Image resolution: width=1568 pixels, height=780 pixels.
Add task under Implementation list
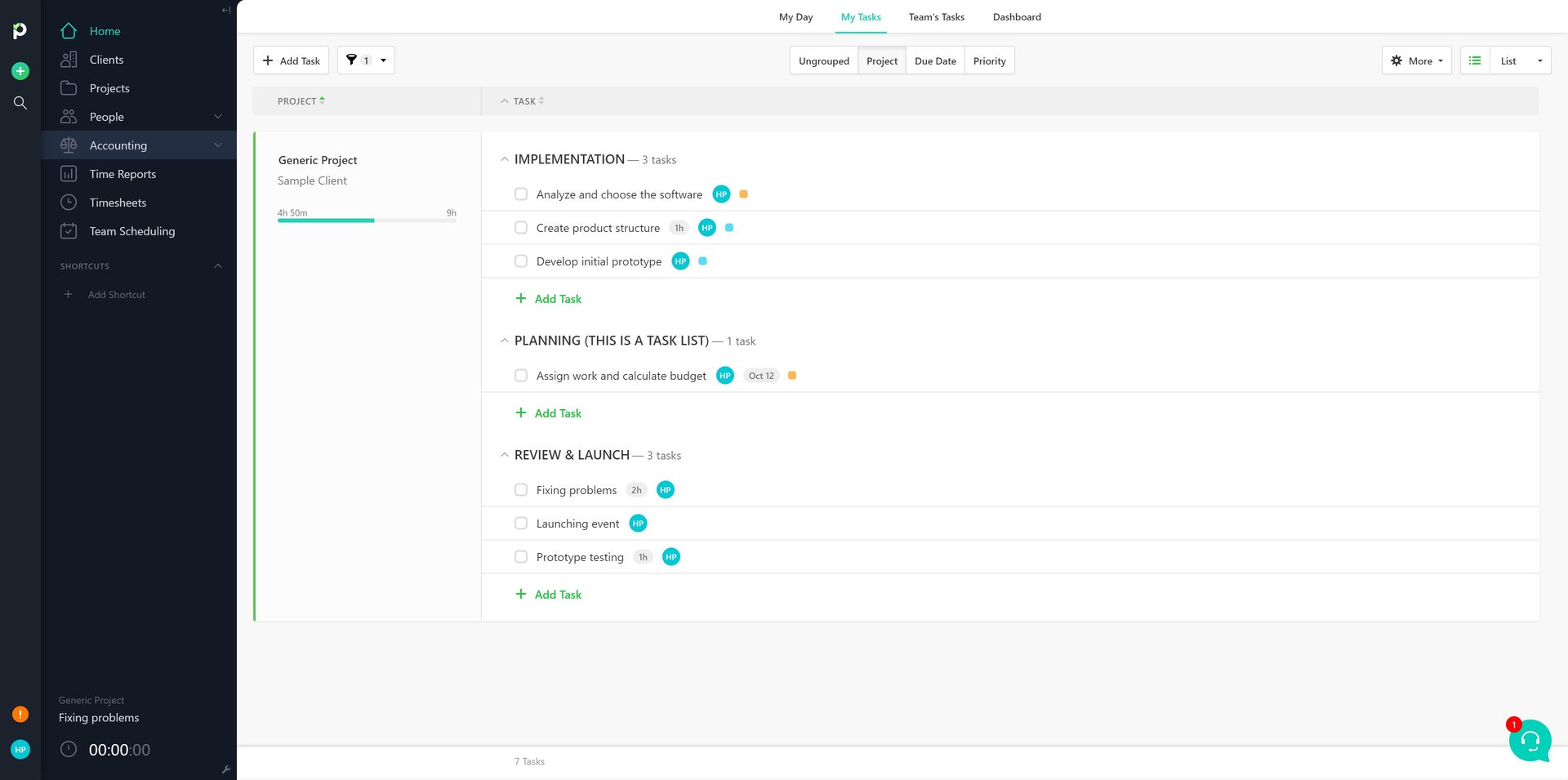click(x=549, y=299)
